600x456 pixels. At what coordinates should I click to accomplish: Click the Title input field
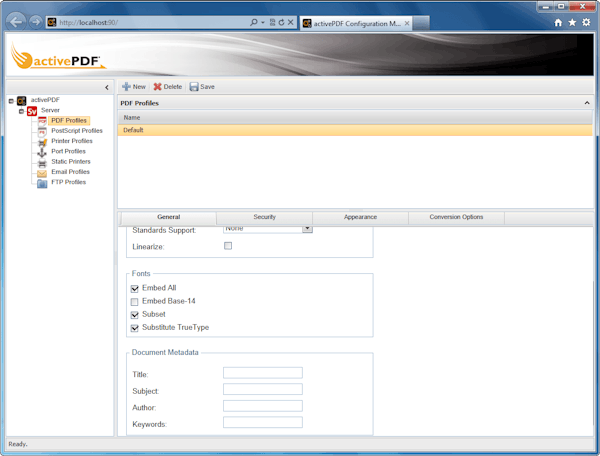(263, 373)
